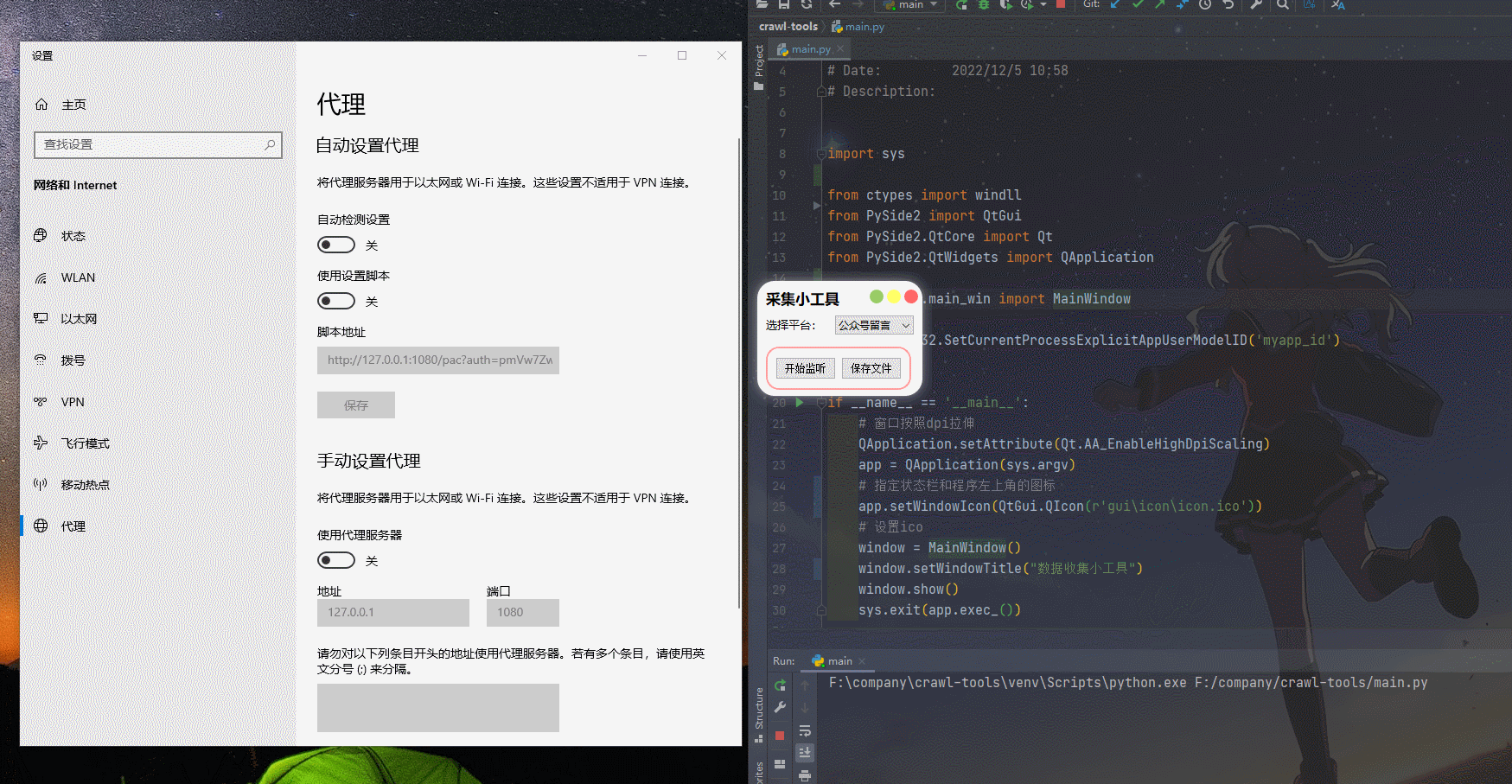The height and width of the screenshot is (784, 1512).
Task: Click Git Show History clock icon
Action: coord(1205,4)
